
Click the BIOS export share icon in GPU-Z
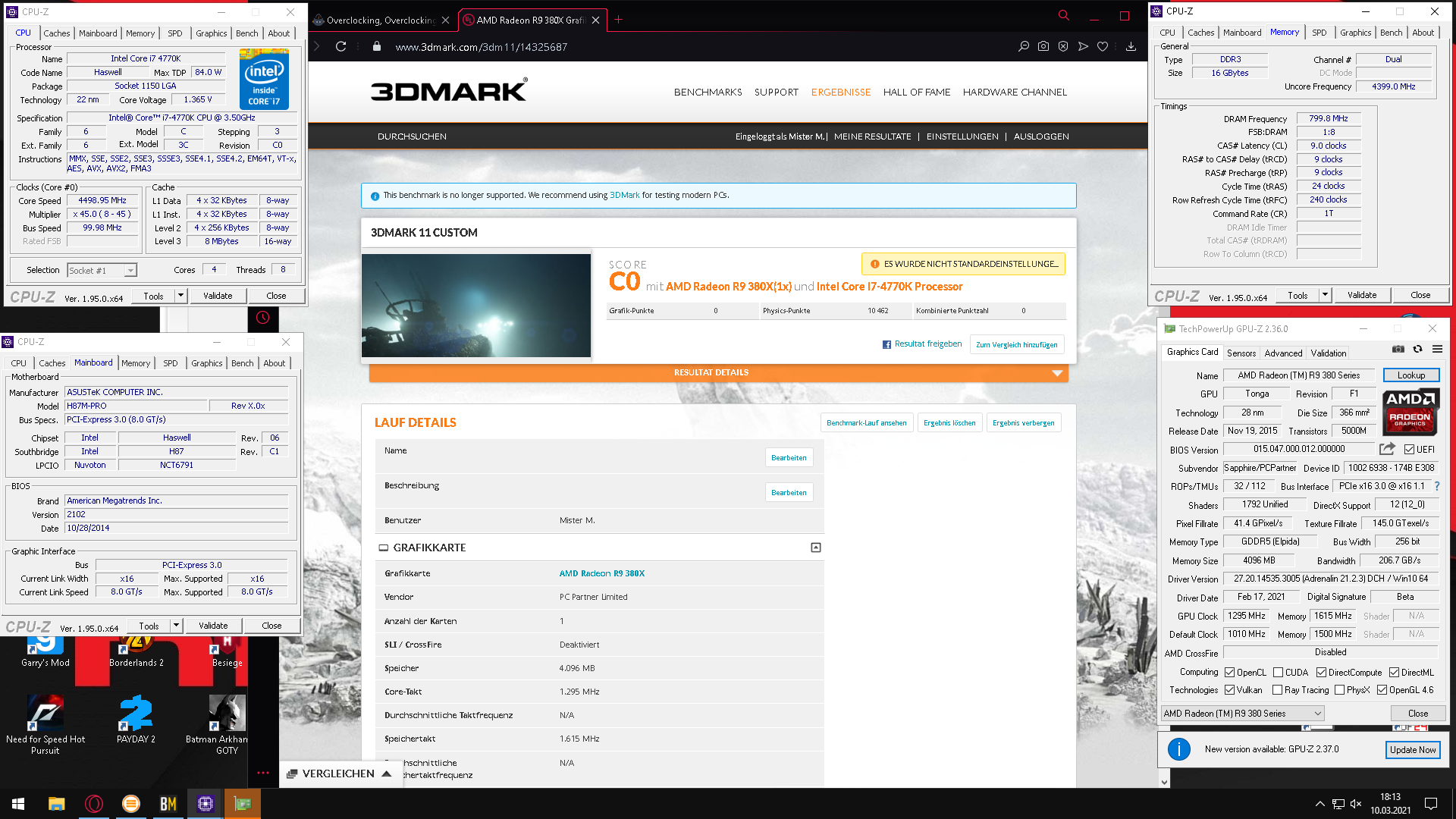coord(1387,449)
